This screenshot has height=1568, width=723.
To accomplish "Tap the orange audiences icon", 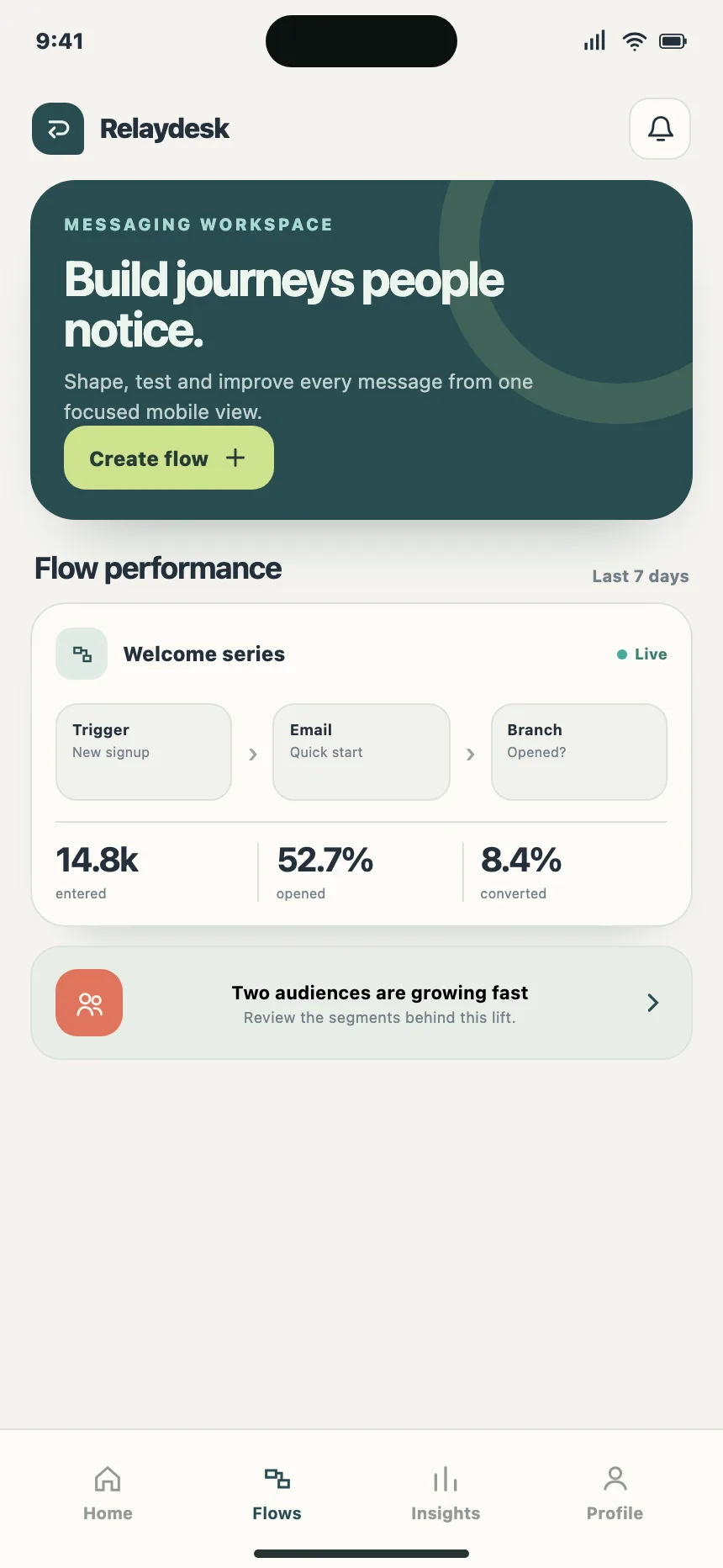I will tap(89, 1003).
